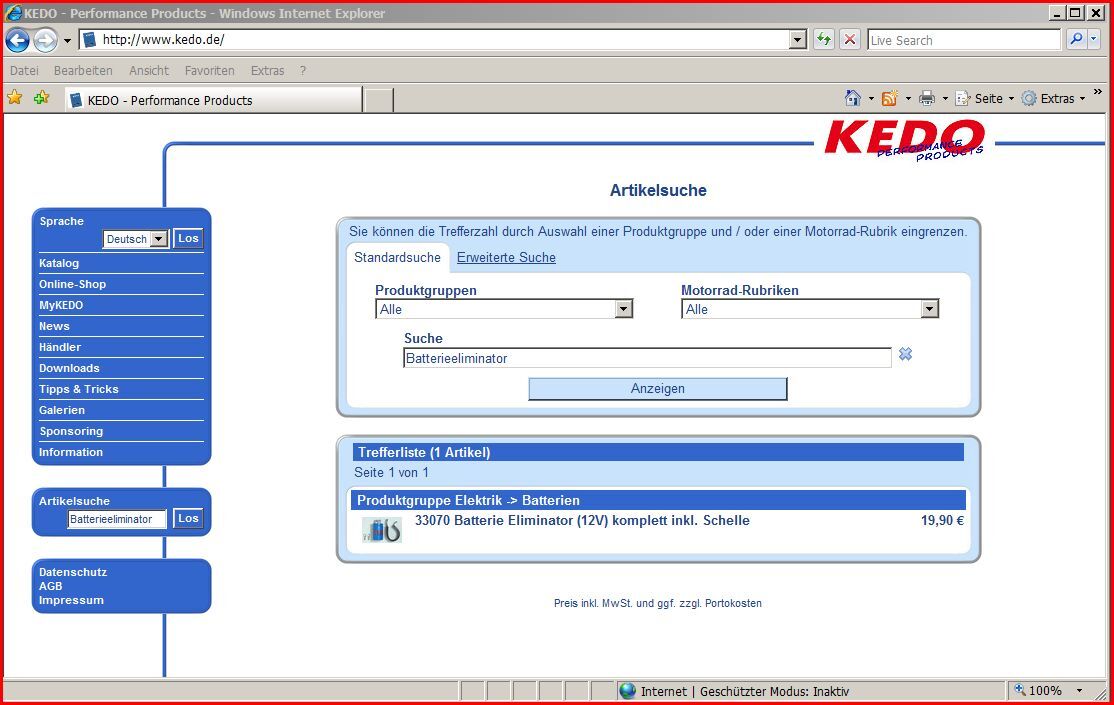Open the address bar URL dropdown
This screenshot has height=705, width=1114.
(797, 40)
